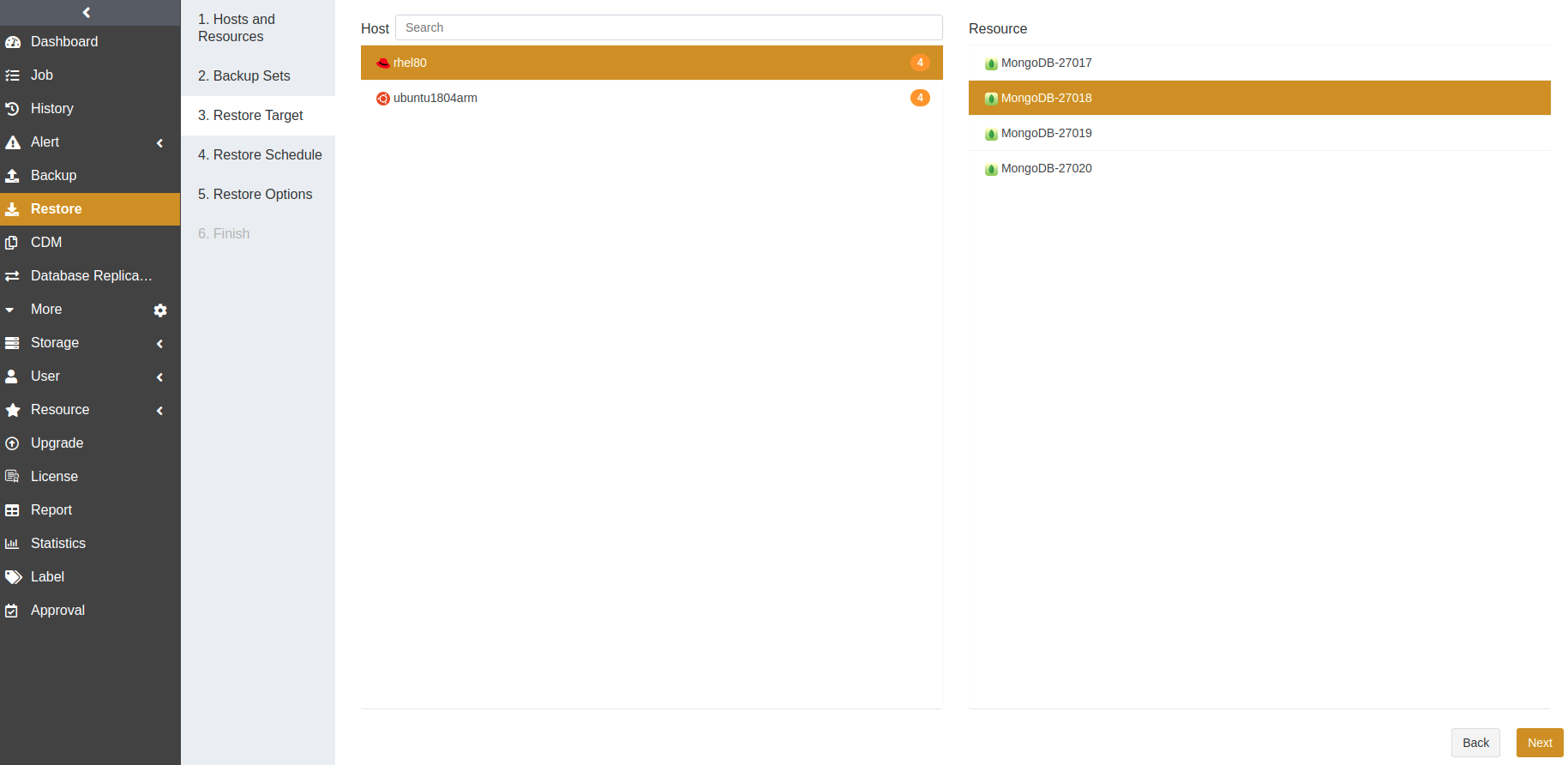Screen dimensions: 1568x765
Task: Open the Report menu item
Action: coord(90,509)
